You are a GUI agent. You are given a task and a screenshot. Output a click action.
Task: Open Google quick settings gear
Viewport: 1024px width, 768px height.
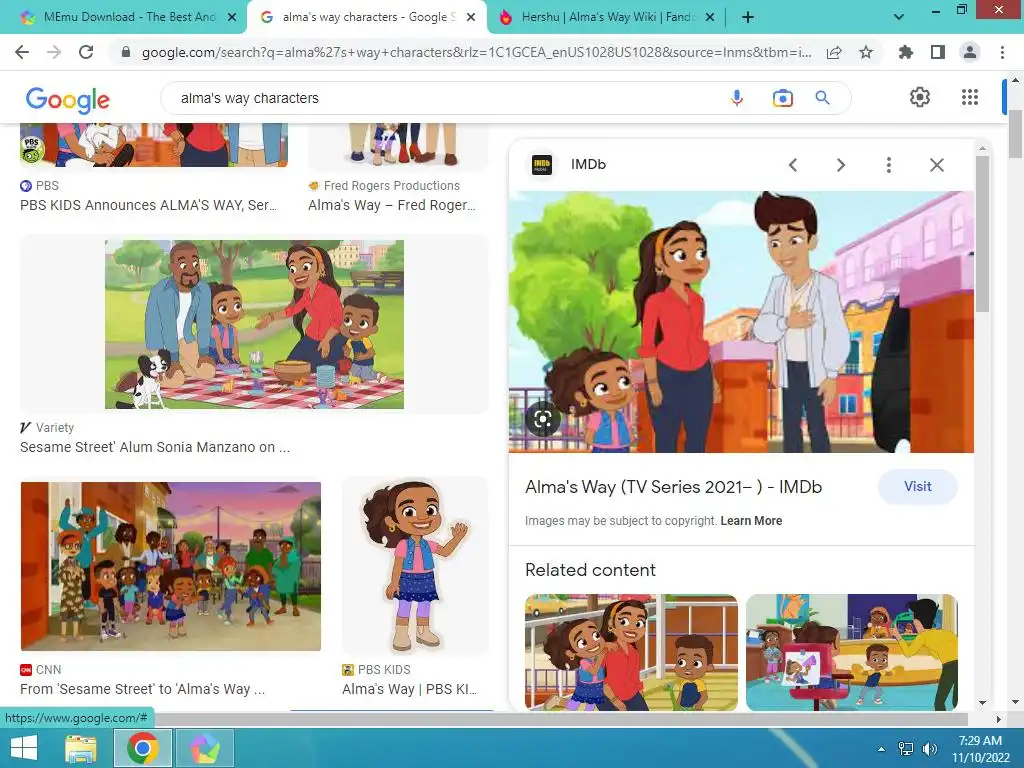(920, 97)
